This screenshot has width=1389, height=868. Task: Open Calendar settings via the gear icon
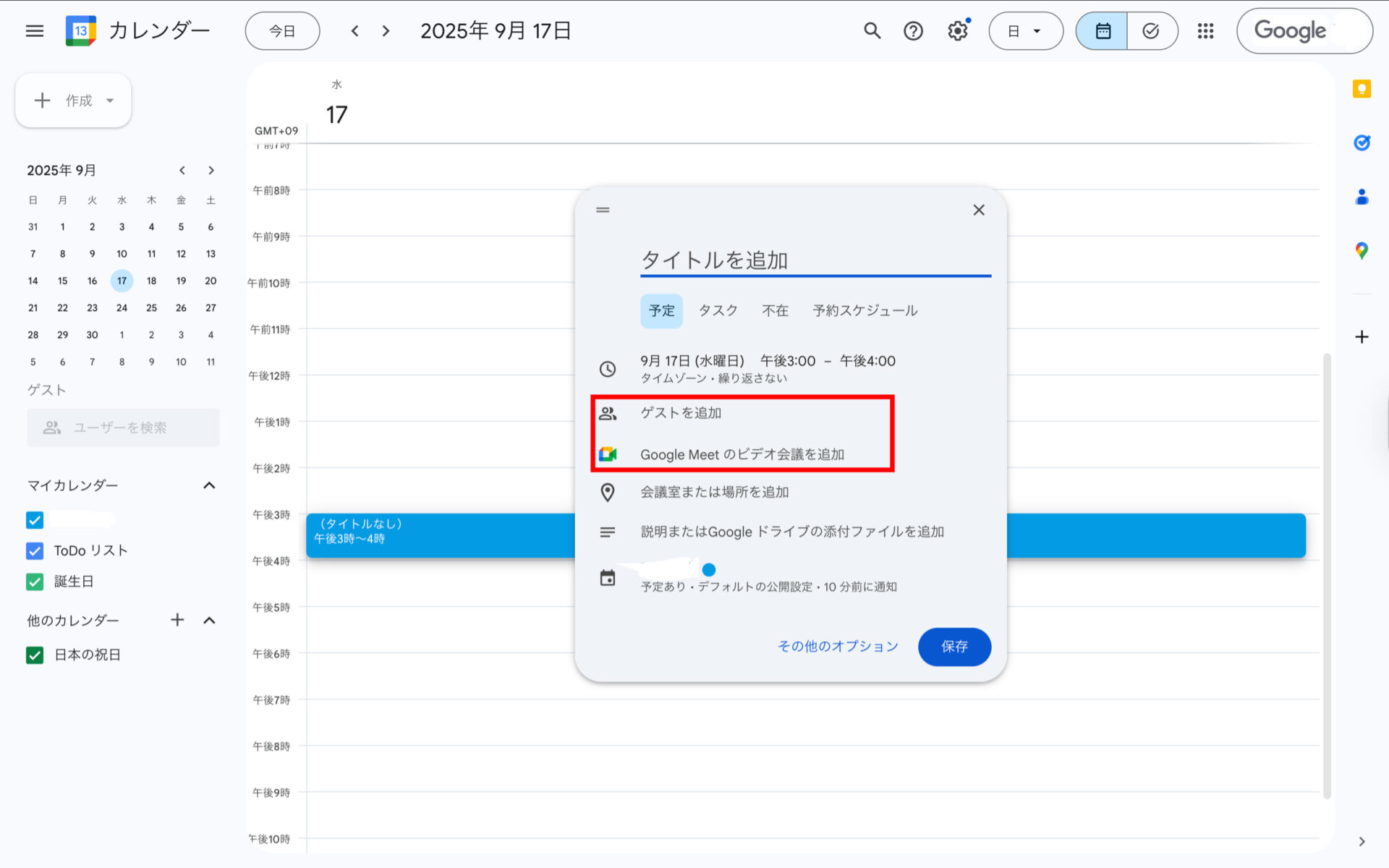(957, 30)
